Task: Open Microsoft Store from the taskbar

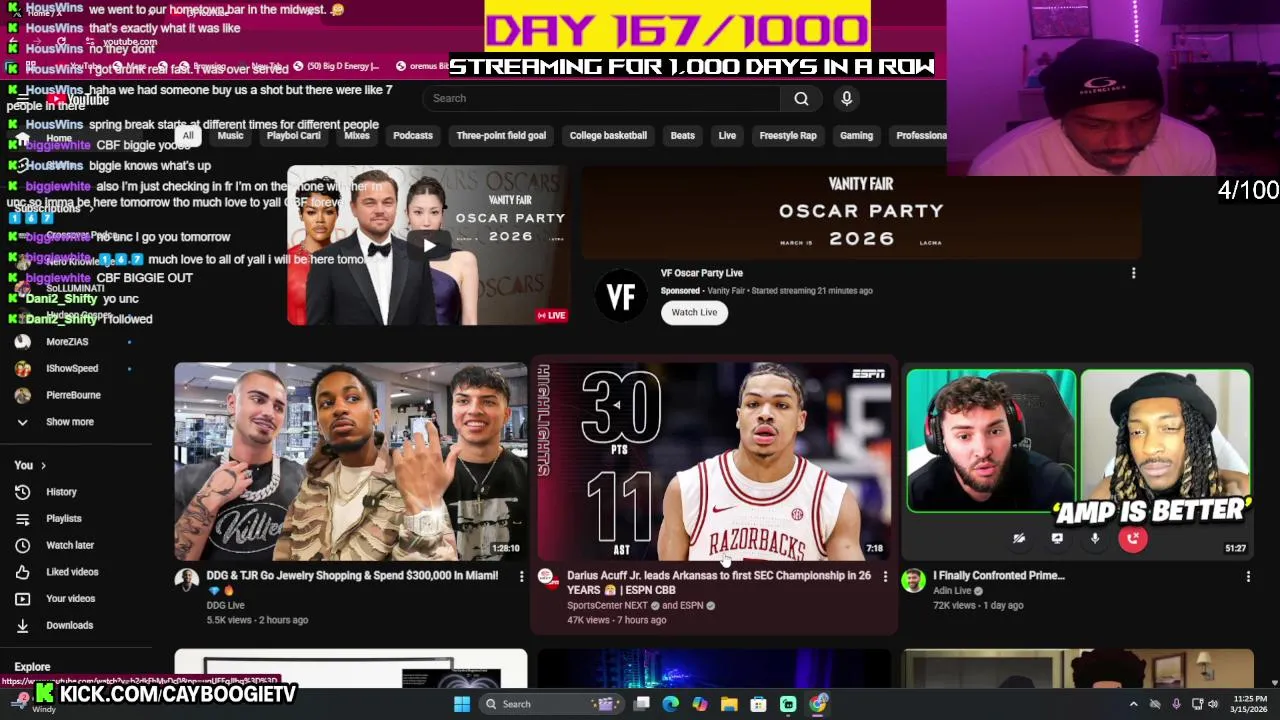Action: tap(758, 704)
